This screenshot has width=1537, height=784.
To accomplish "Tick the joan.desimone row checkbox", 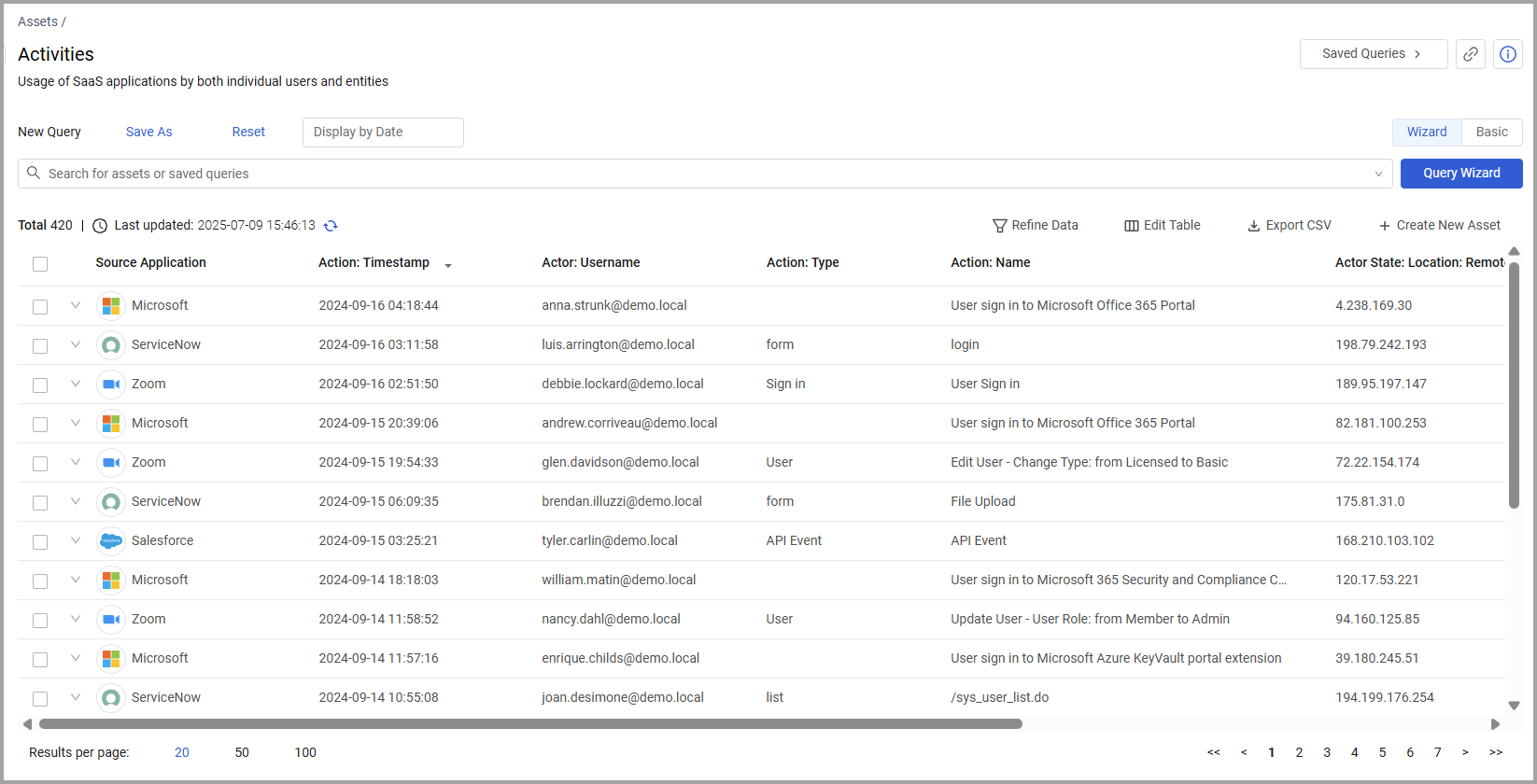I will coord(40,699).
